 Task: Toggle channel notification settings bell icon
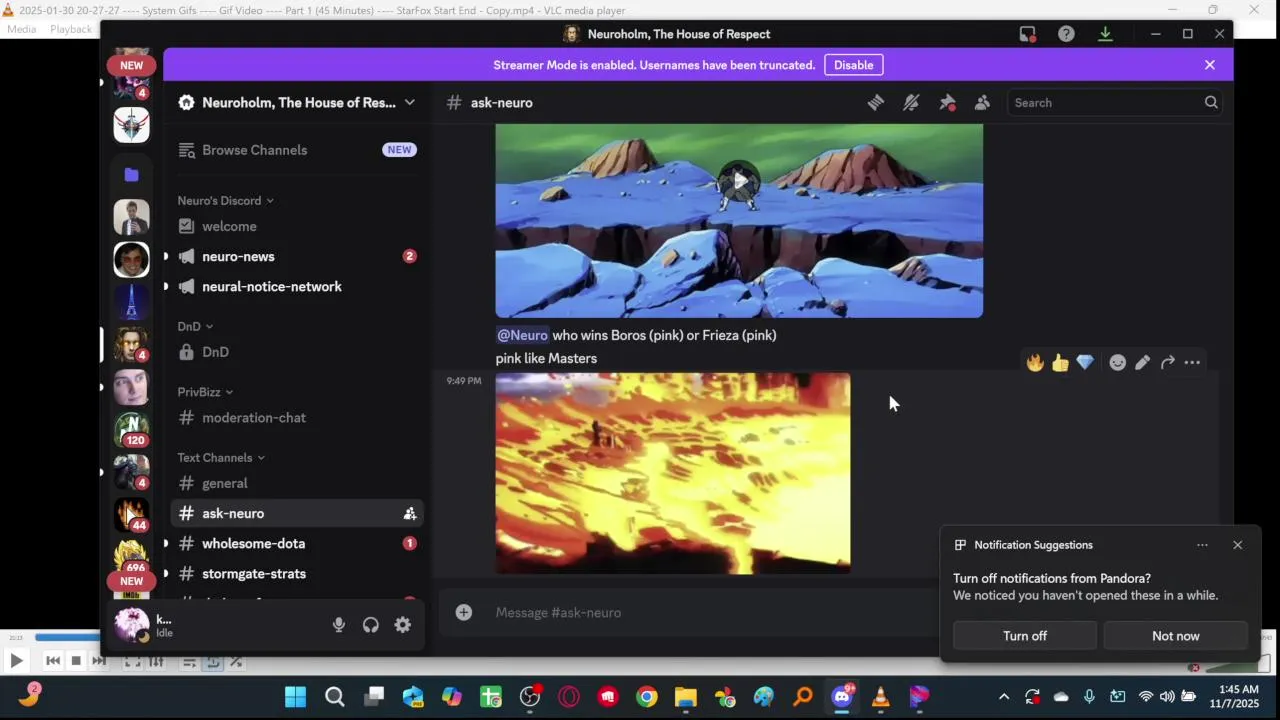(911, 102)
